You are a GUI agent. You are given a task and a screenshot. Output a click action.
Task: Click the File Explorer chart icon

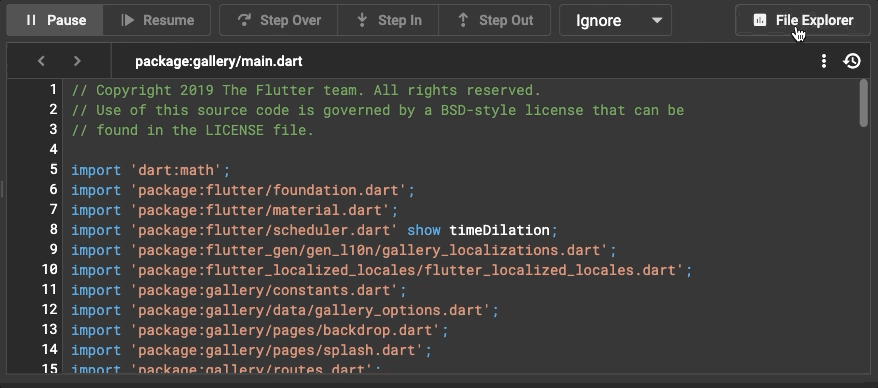[760, 21]
